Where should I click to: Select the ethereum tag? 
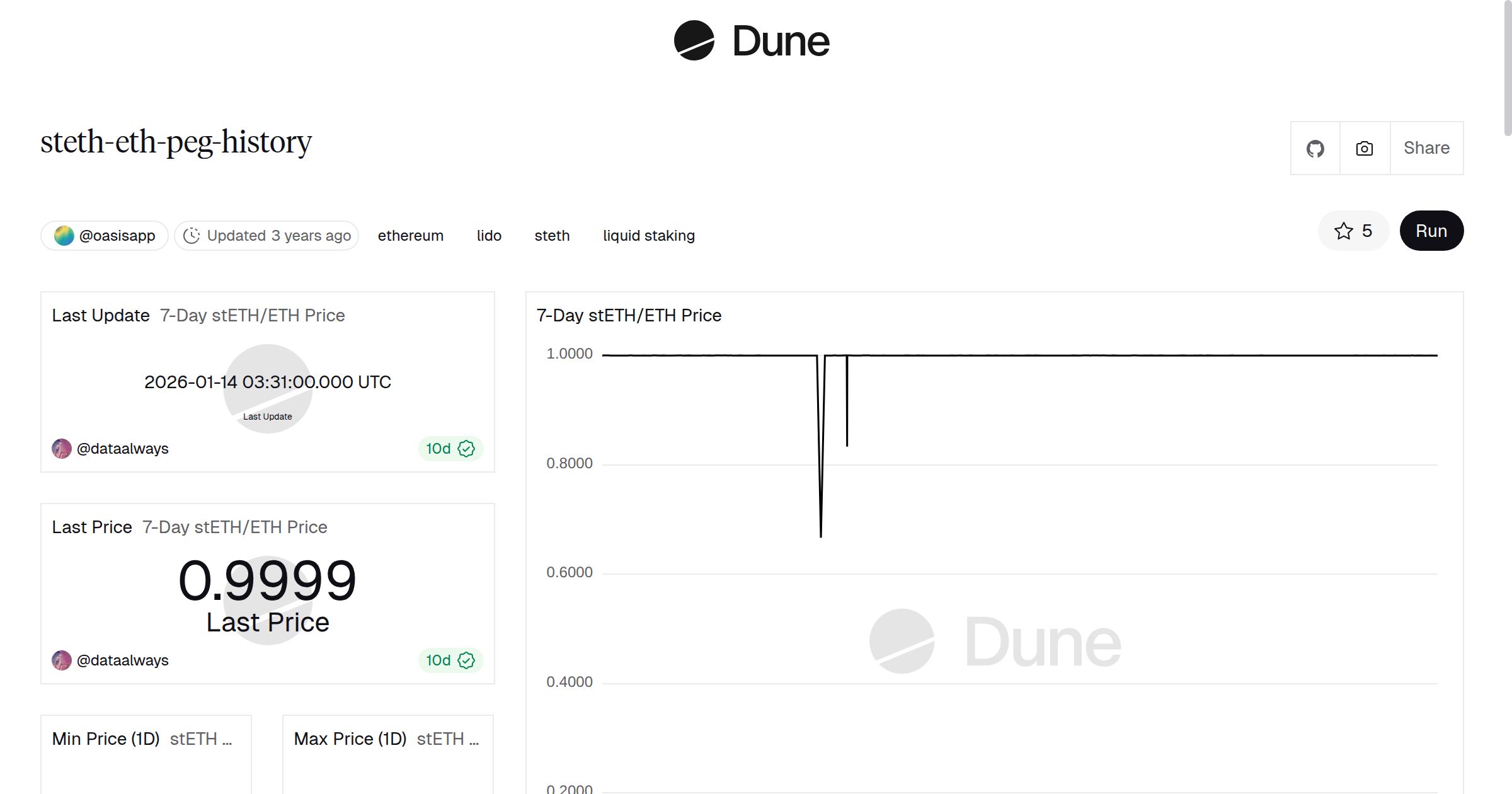(410, 236)
